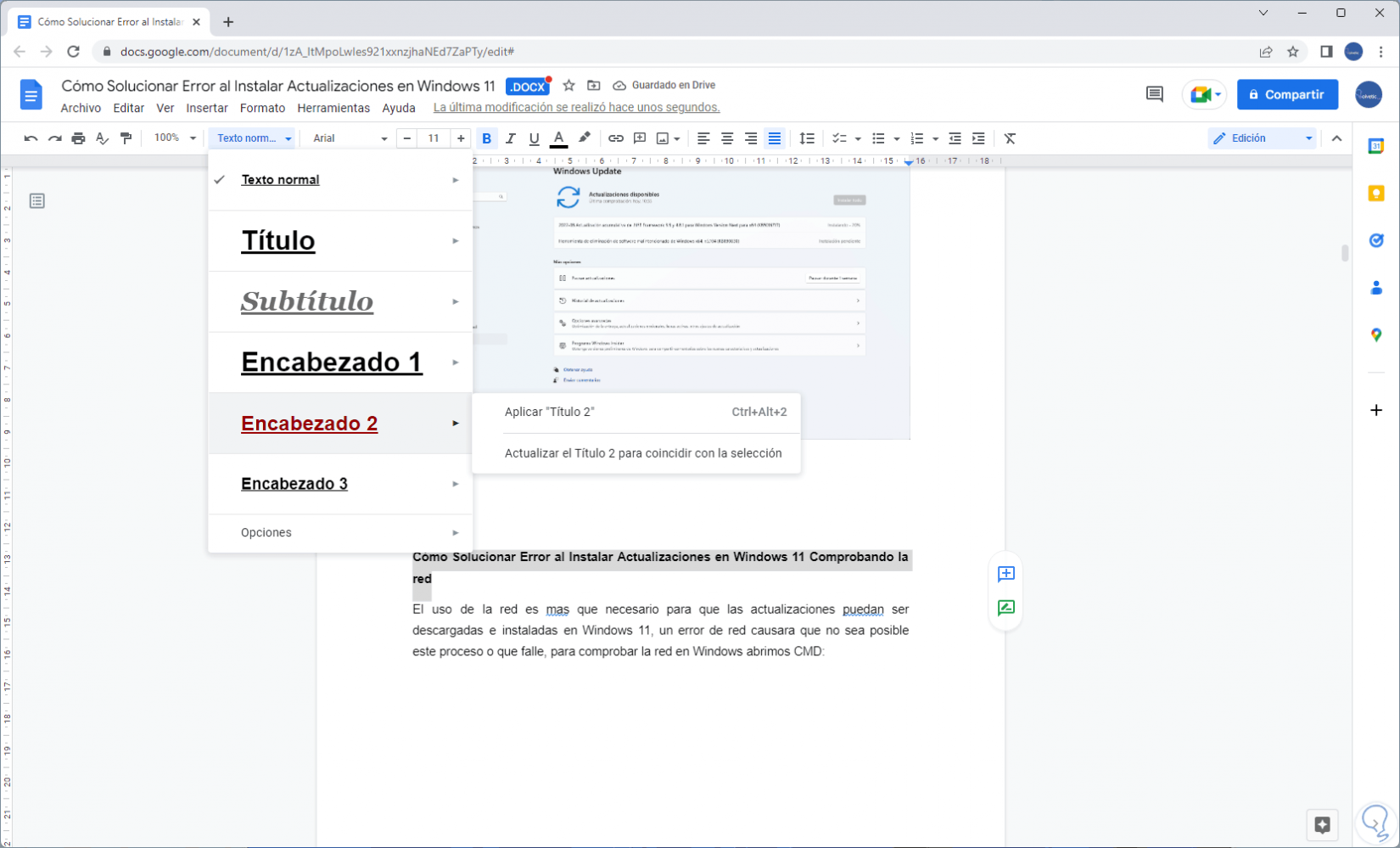This screenshot has width=1400, height=848.
Task: Insert a bulleted list
Action: pyautogui.click(x=878, y=138)
